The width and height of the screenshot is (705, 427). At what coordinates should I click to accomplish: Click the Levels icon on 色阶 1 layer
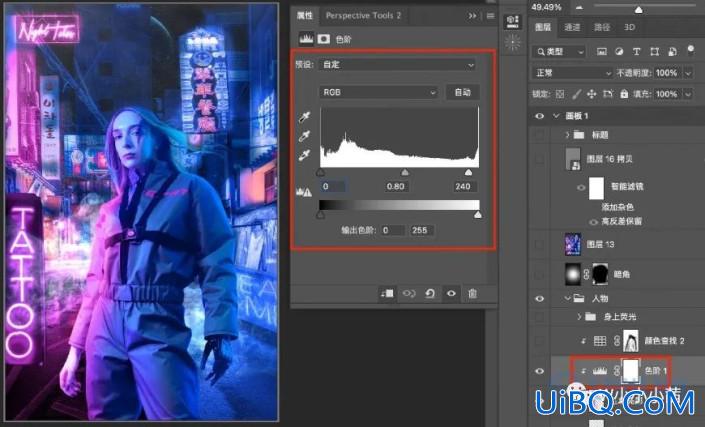click(x=600, y=371)
